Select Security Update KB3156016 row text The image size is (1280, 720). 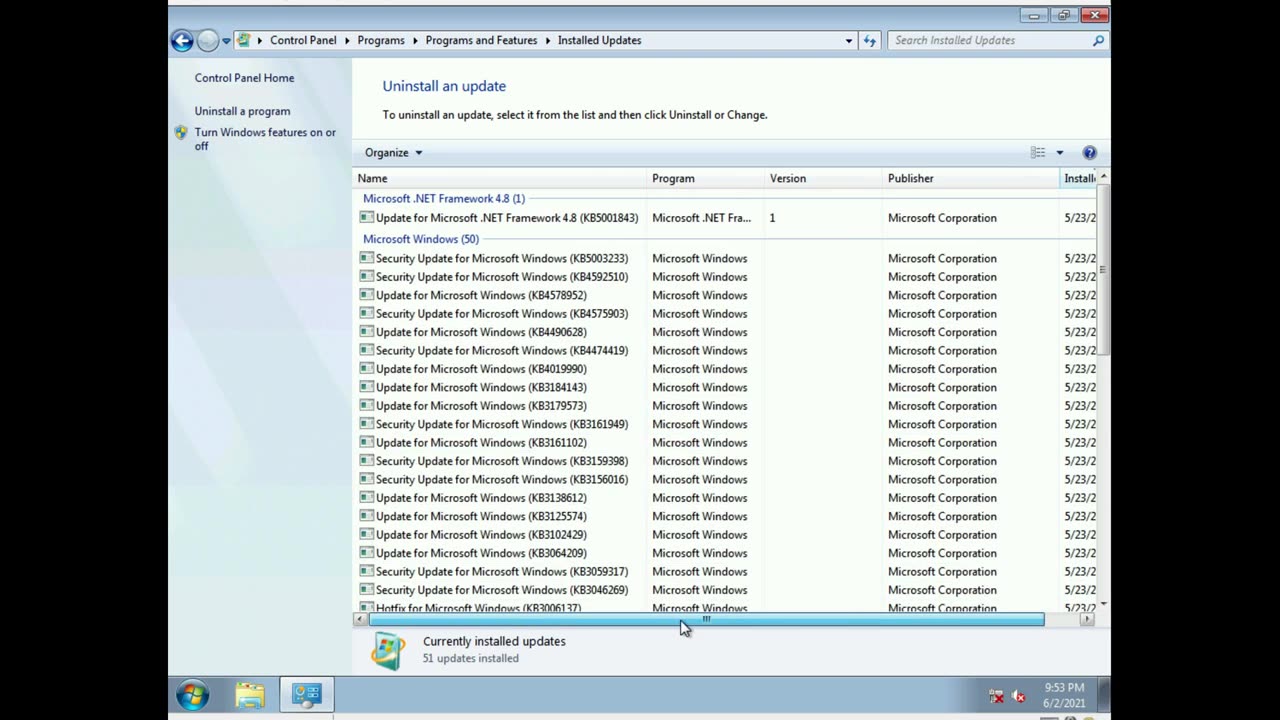pyautogui.click(x=501, y=479)
